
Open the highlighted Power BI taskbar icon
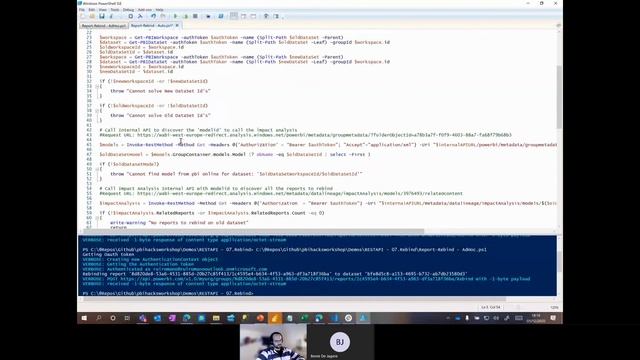coord(275,318)
